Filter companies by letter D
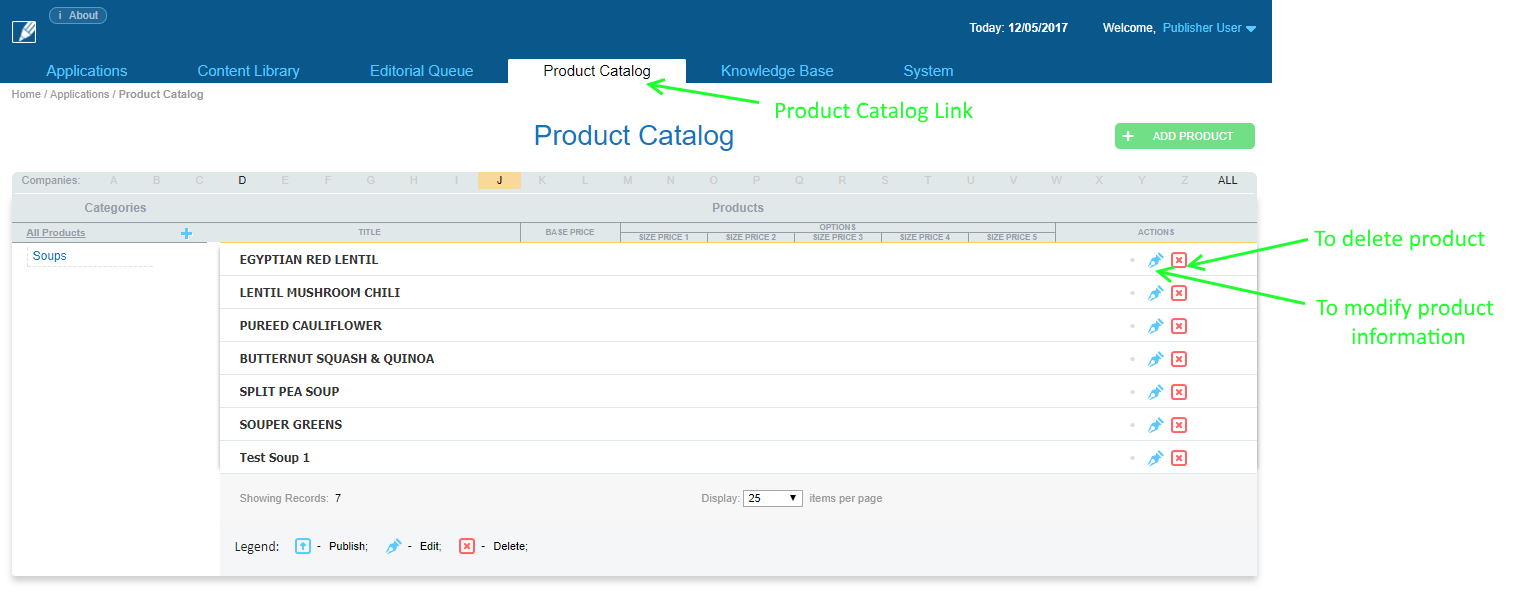Viewport: 1517px width, 599px height. point(242,181)
